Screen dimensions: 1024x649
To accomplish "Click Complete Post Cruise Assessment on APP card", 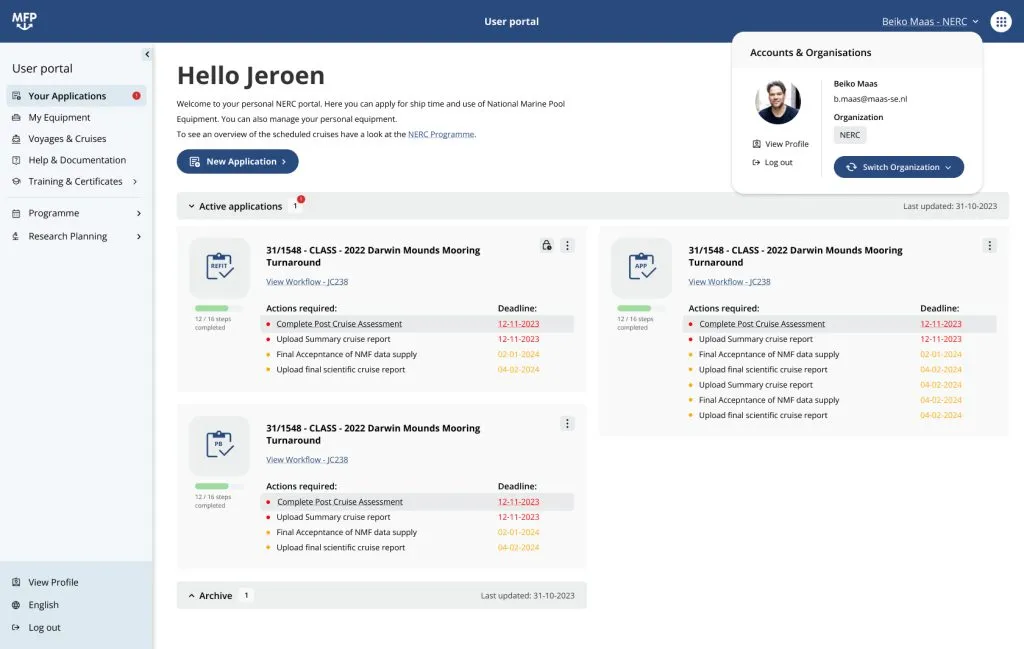I will 762,324.
